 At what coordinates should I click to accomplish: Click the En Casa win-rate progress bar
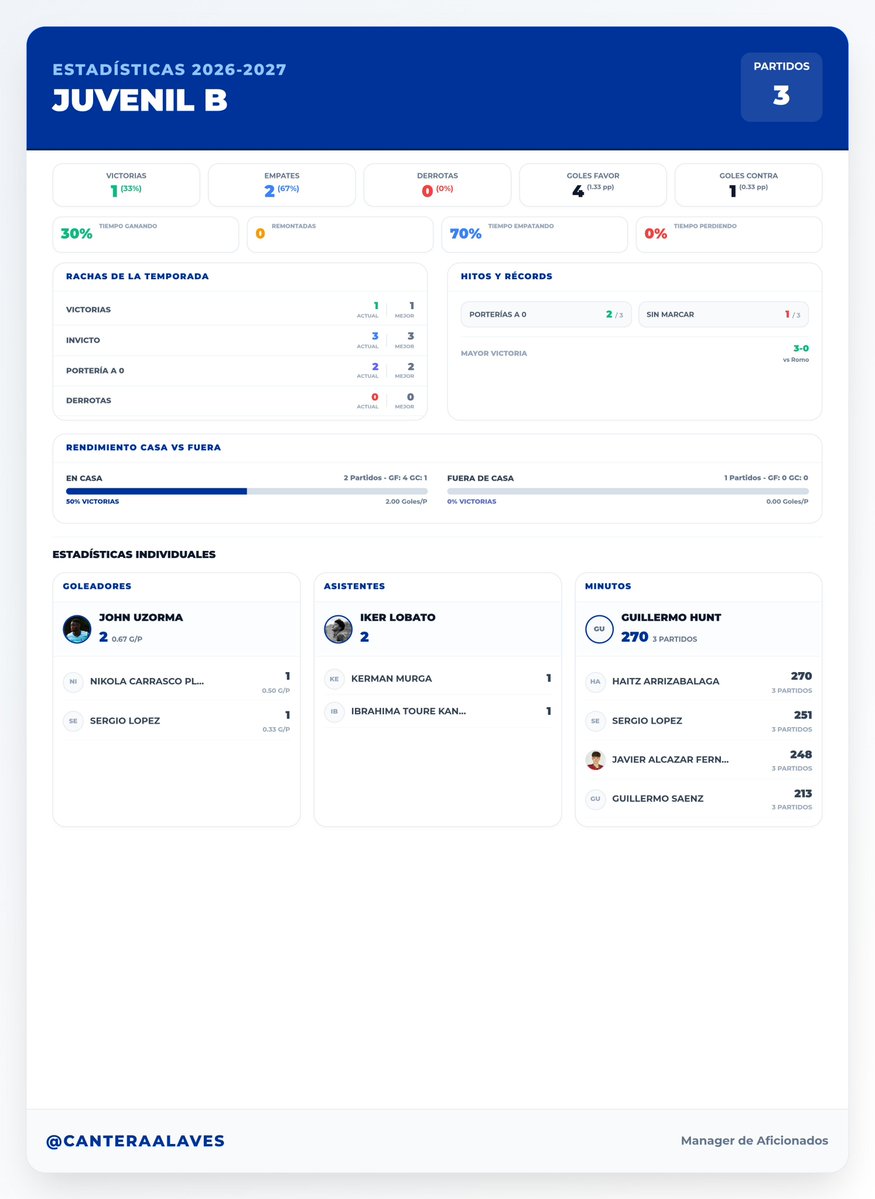[246, 491]
